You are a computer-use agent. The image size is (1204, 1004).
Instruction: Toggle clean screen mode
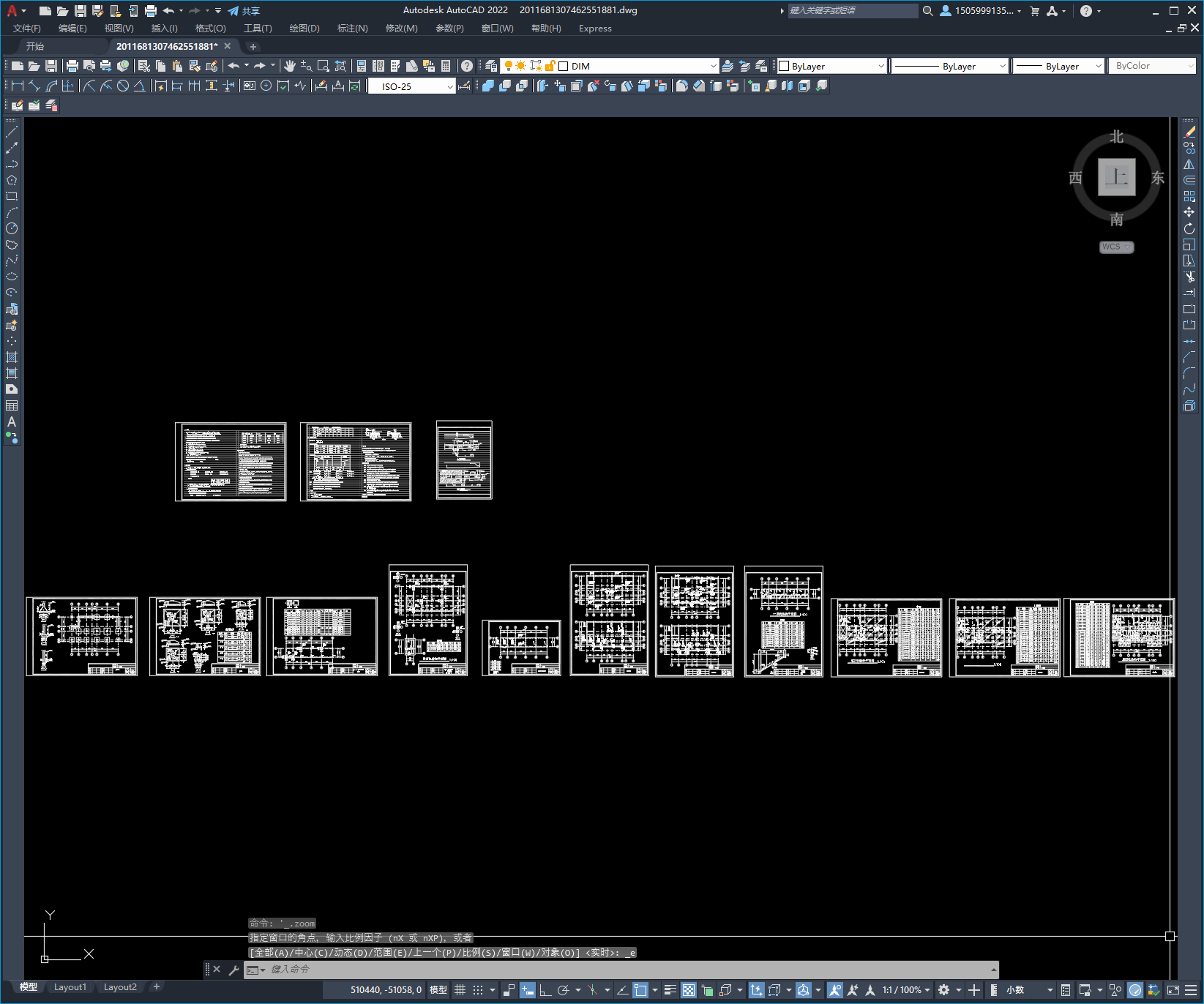1173,990
